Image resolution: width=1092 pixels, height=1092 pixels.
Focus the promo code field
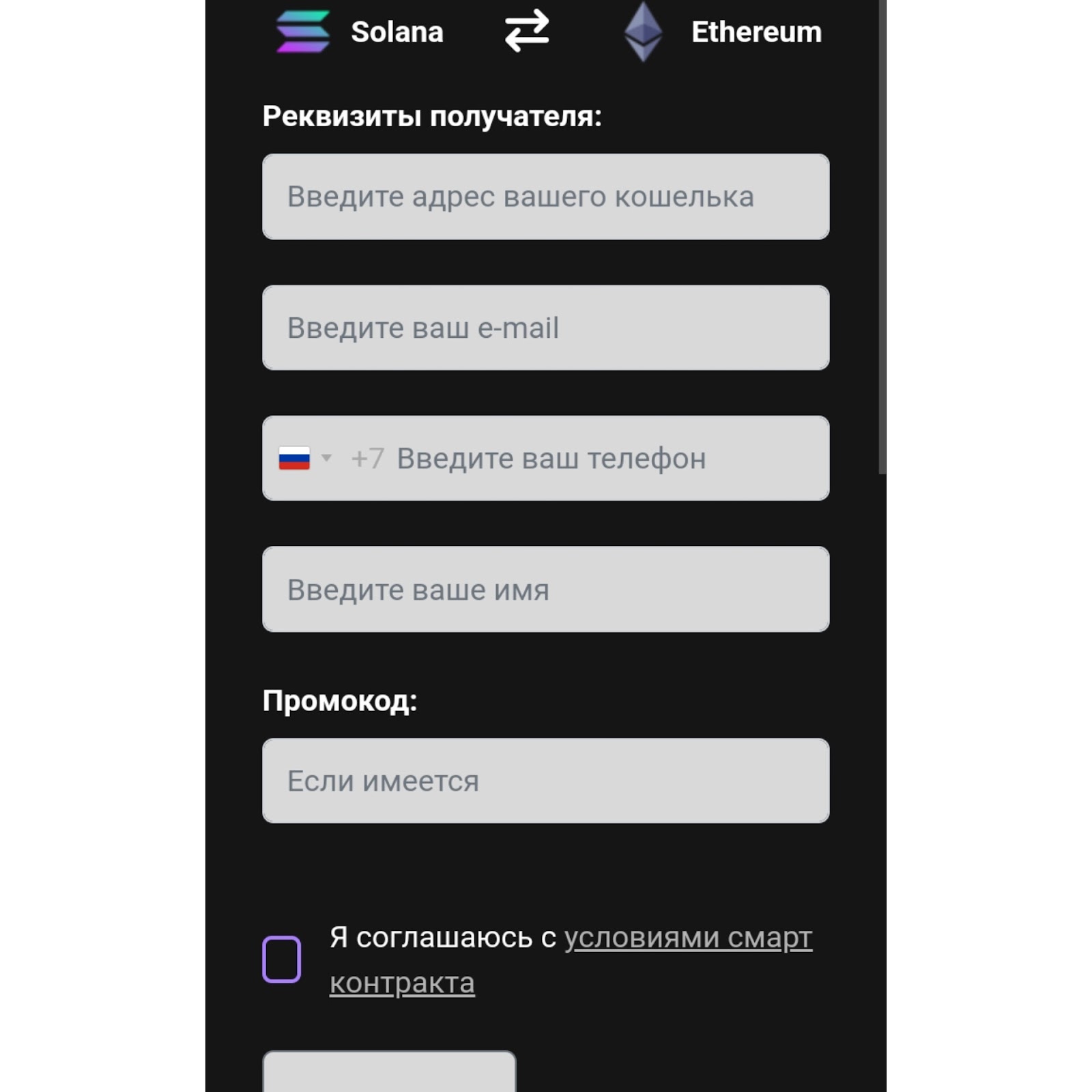pos(546,781)
